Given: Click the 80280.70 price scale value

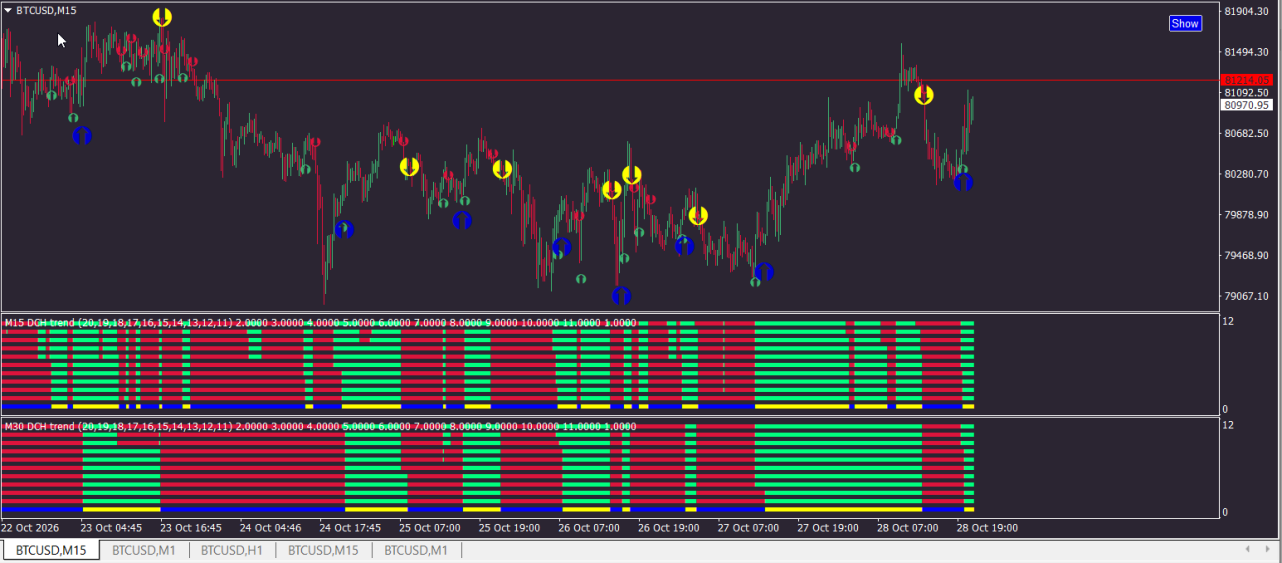Looking at the screenshot, I should [1246, 174].
